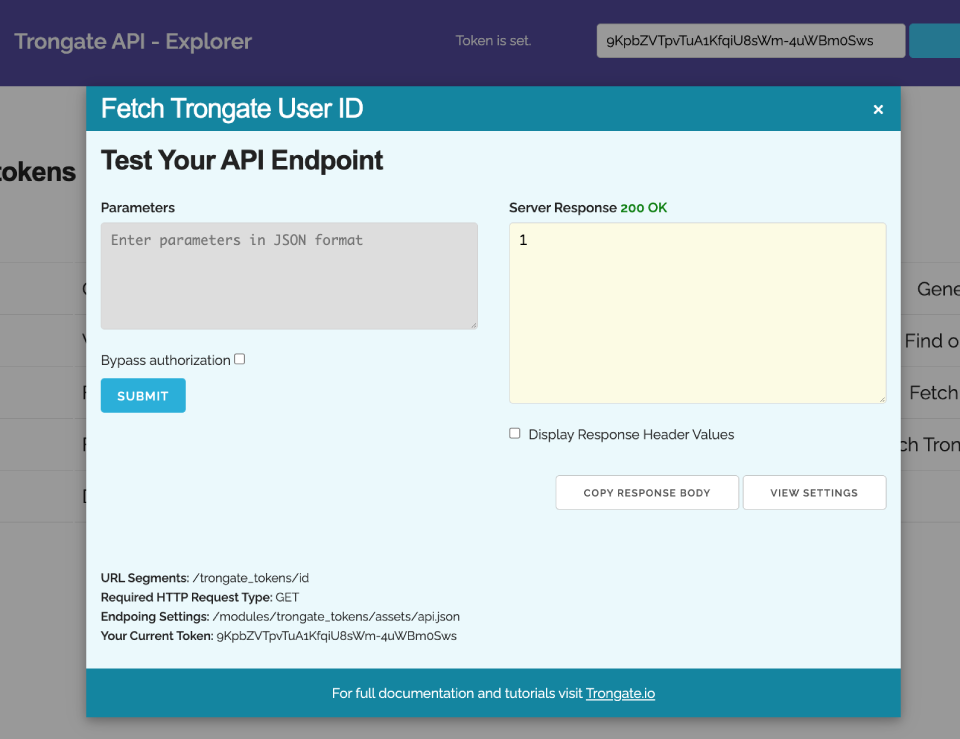Click the /trongate_tokens/id URL segments text
Viewport: 960px width, 739px height.
pos(251,578)
